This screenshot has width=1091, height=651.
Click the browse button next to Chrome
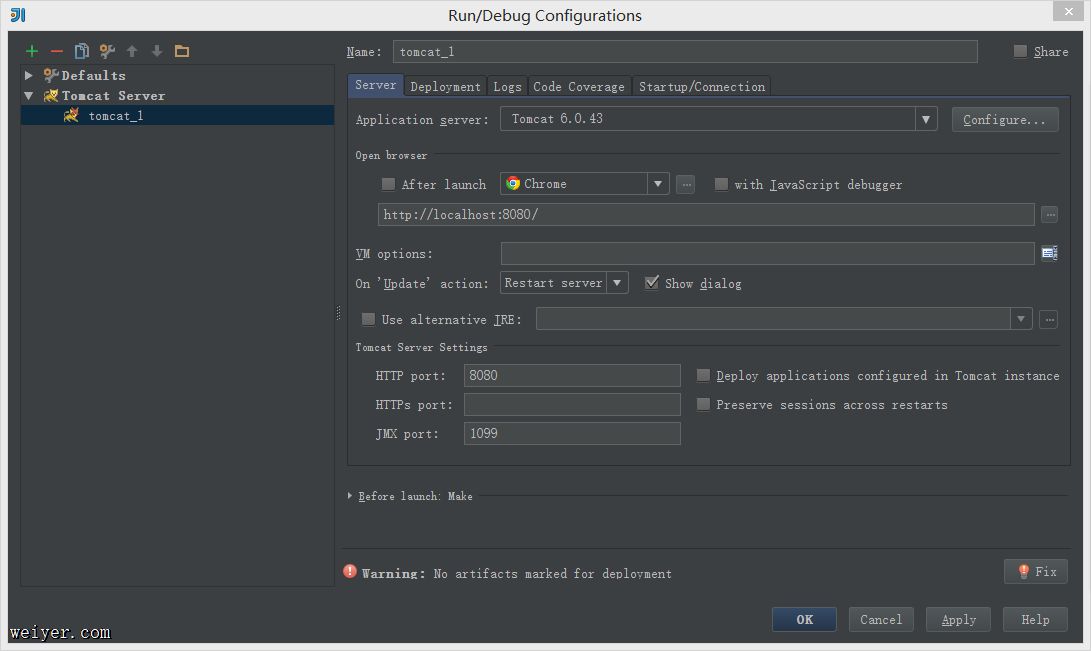pyautogui.click(x=685, y=184)
